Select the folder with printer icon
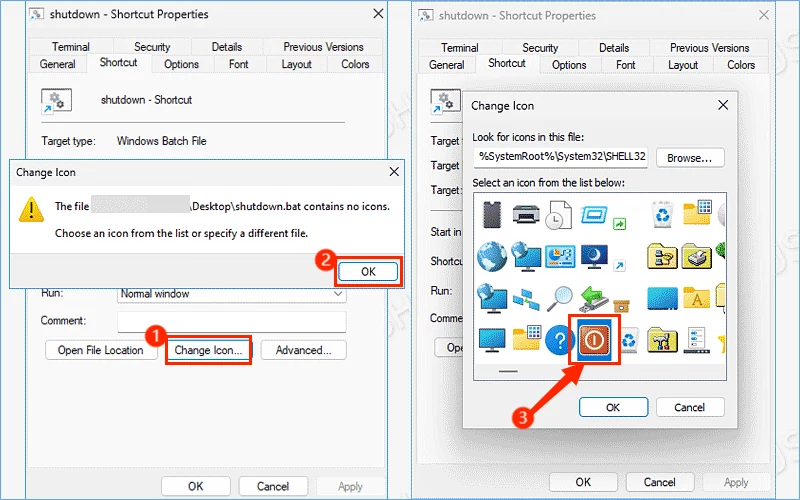Screen dimensions: 800x500 pyautogui.click(x=696, y=257)
